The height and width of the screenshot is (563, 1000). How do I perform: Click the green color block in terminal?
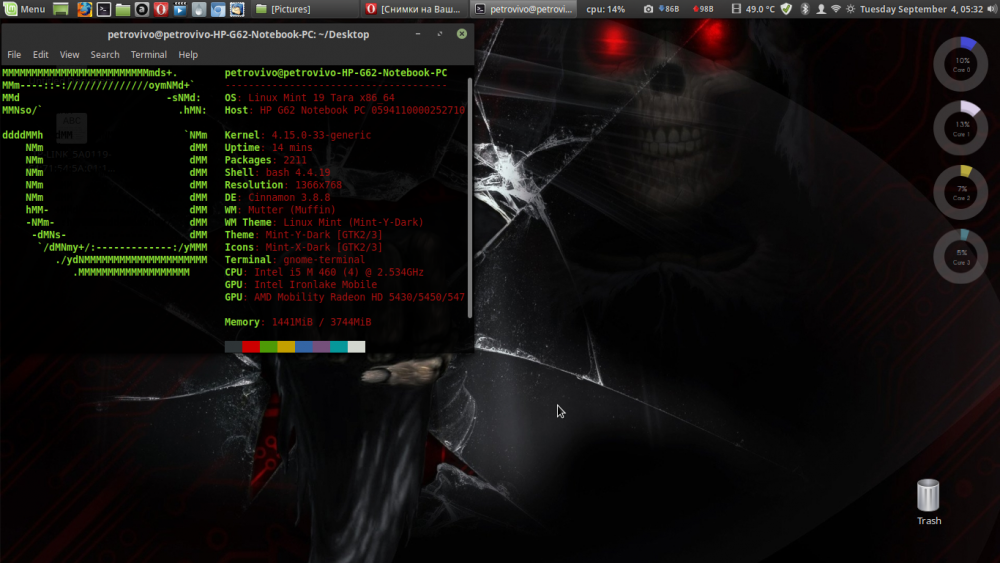pyautogui.click(x=268, y=347)
